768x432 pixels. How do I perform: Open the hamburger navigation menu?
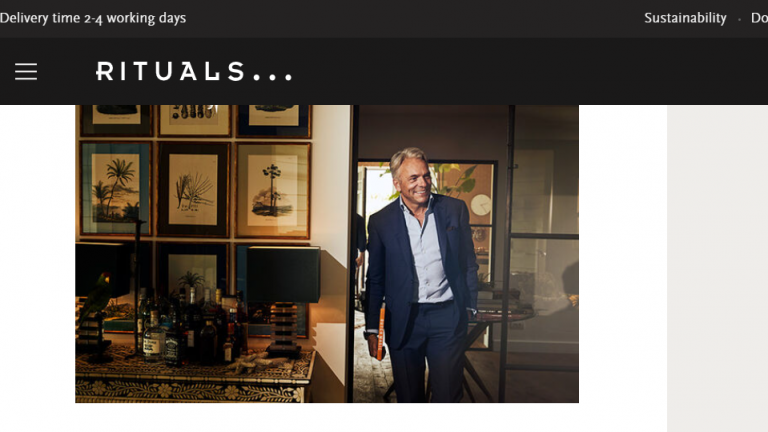point(26,72)
